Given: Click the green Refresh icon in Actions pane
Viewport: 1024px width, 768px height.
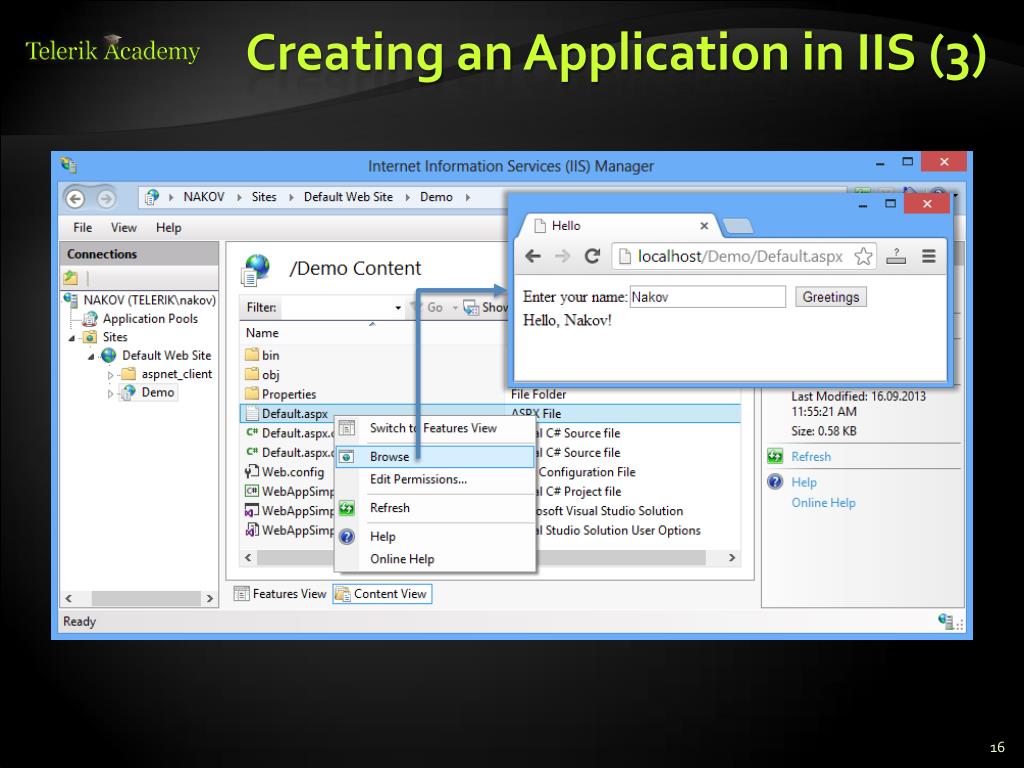Looking at the screenshot, I should click(x=775, y=456).
